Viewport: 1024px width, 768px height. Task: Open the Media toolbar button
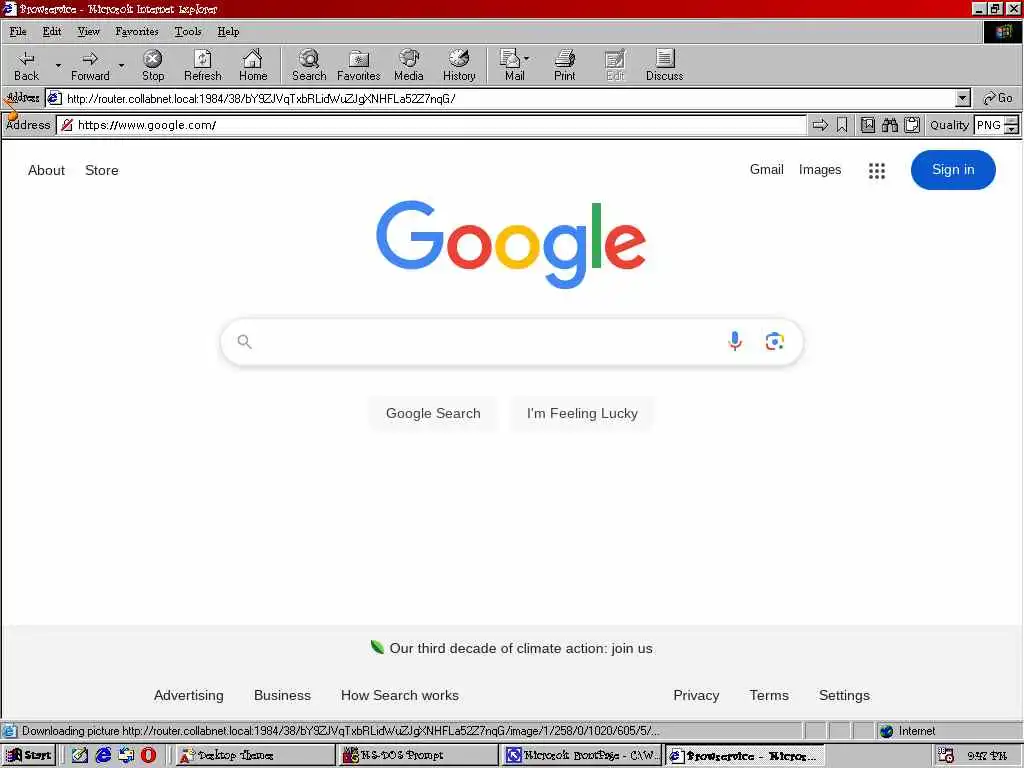[409, 65]
